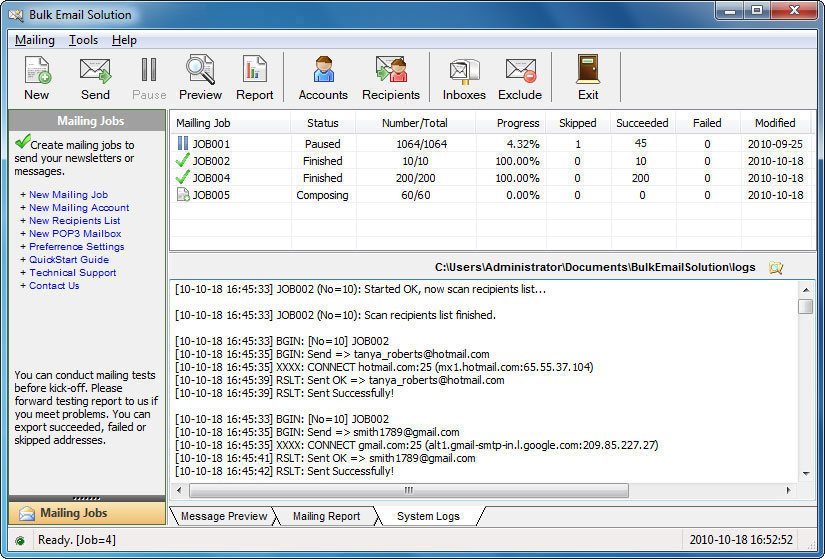825x559 pixels.
Task: Click JOB005 composing document icon
Action: 183,195
